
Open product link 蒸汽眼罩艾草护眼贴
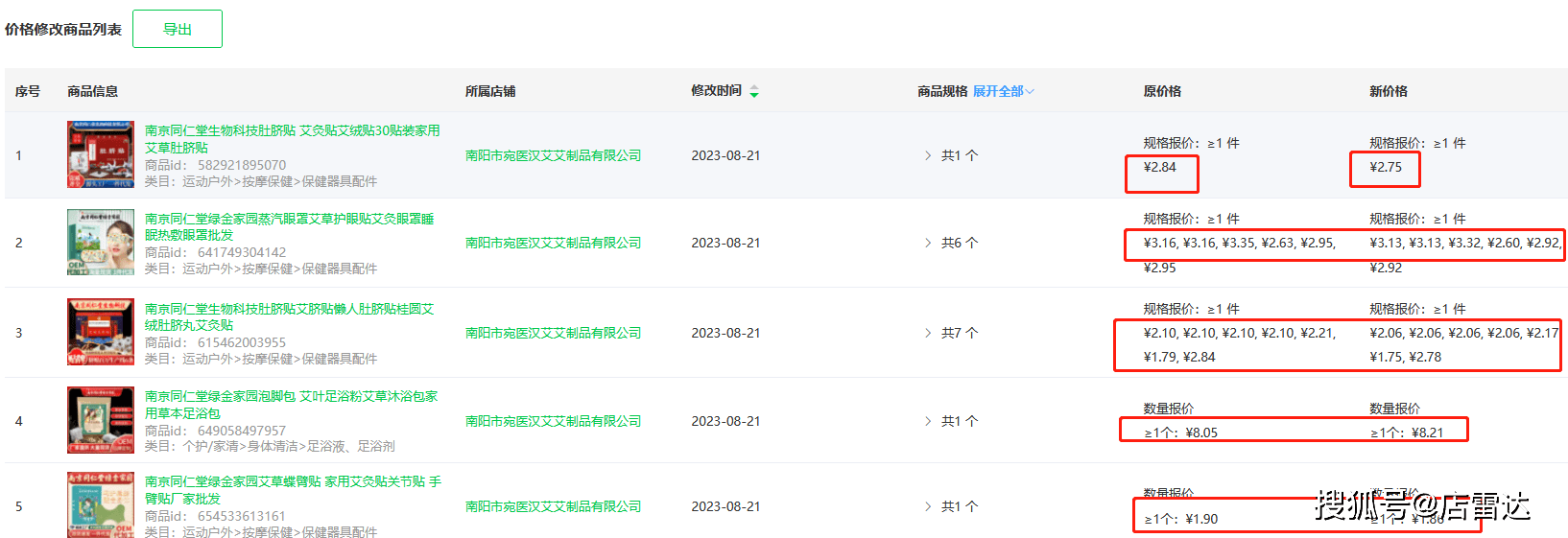click(290, 226)
